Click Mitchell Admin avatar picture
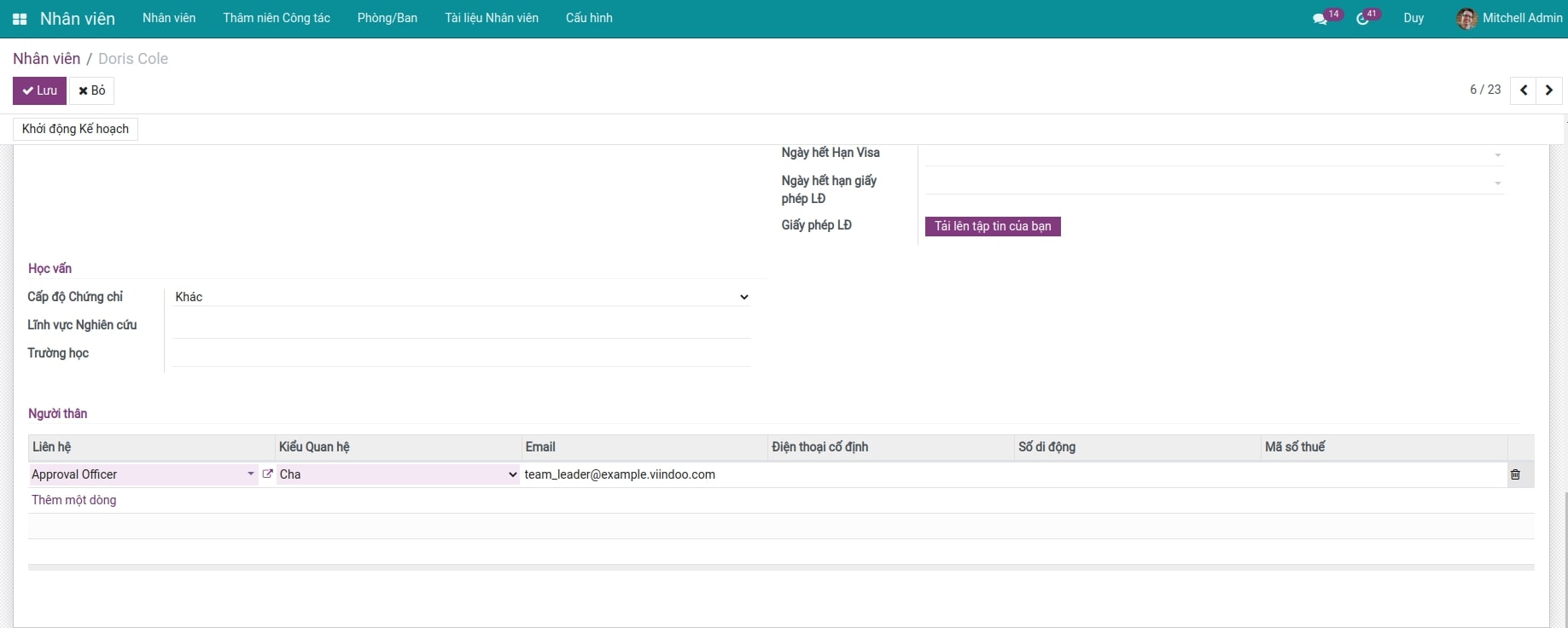 click(1466, 19)
